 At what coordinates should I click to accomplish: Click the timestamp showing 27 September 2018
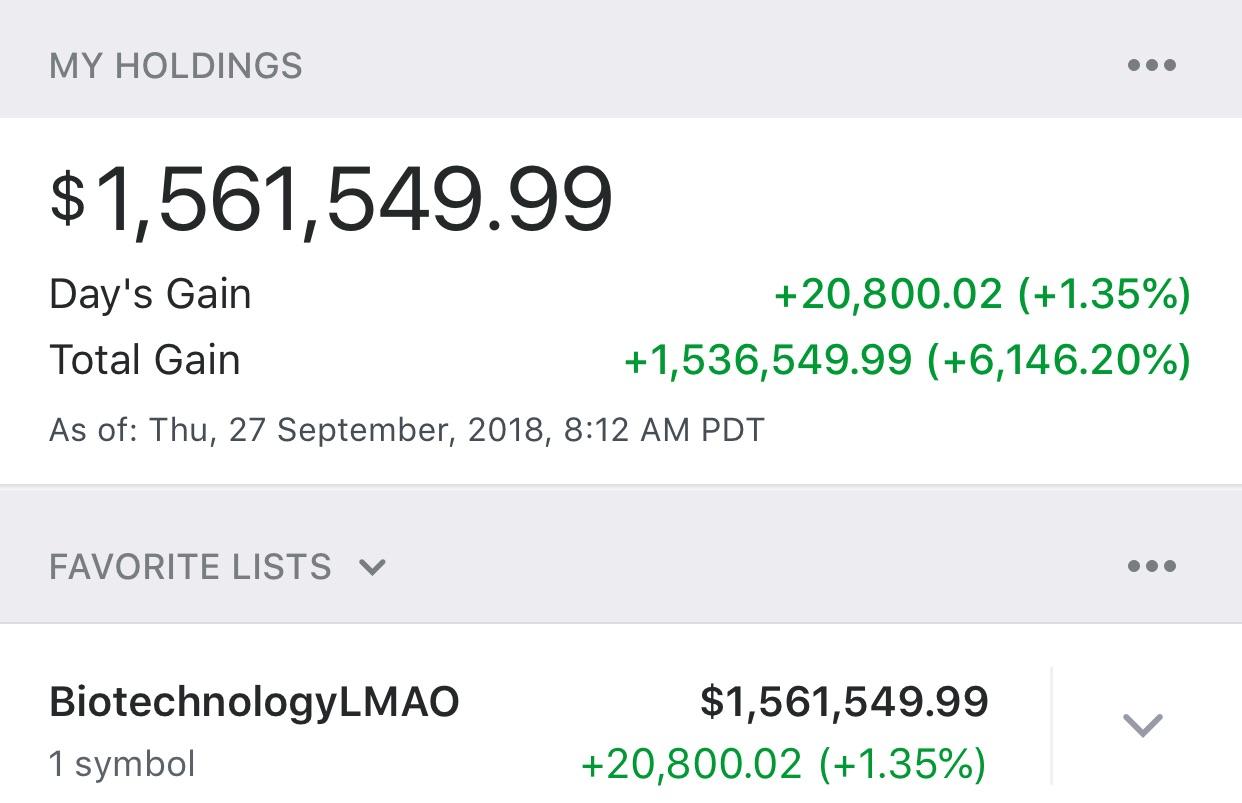click(406, 429)
